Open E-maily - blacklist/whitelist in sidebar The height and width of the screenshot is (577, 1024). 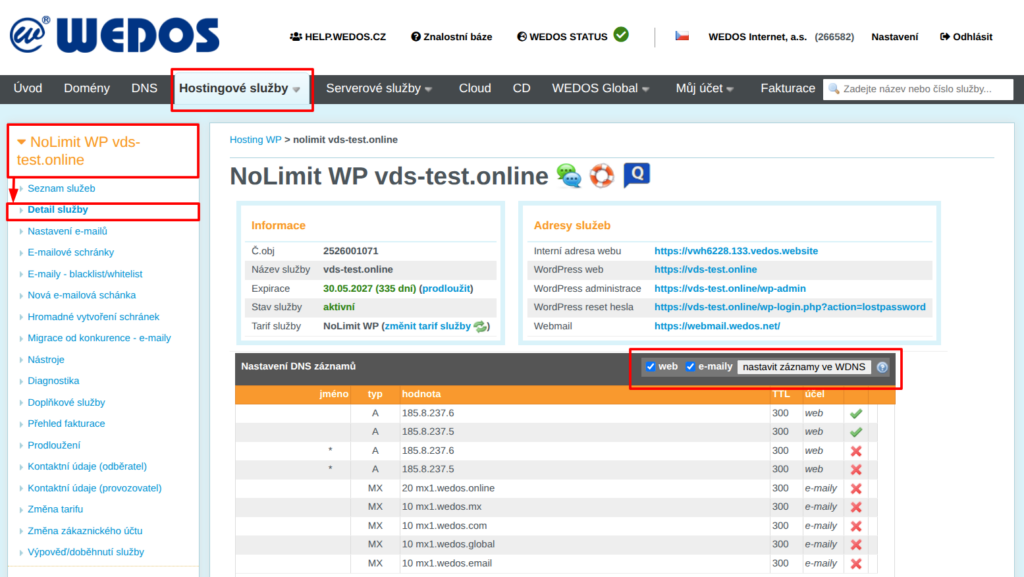[x=85, y=274]
